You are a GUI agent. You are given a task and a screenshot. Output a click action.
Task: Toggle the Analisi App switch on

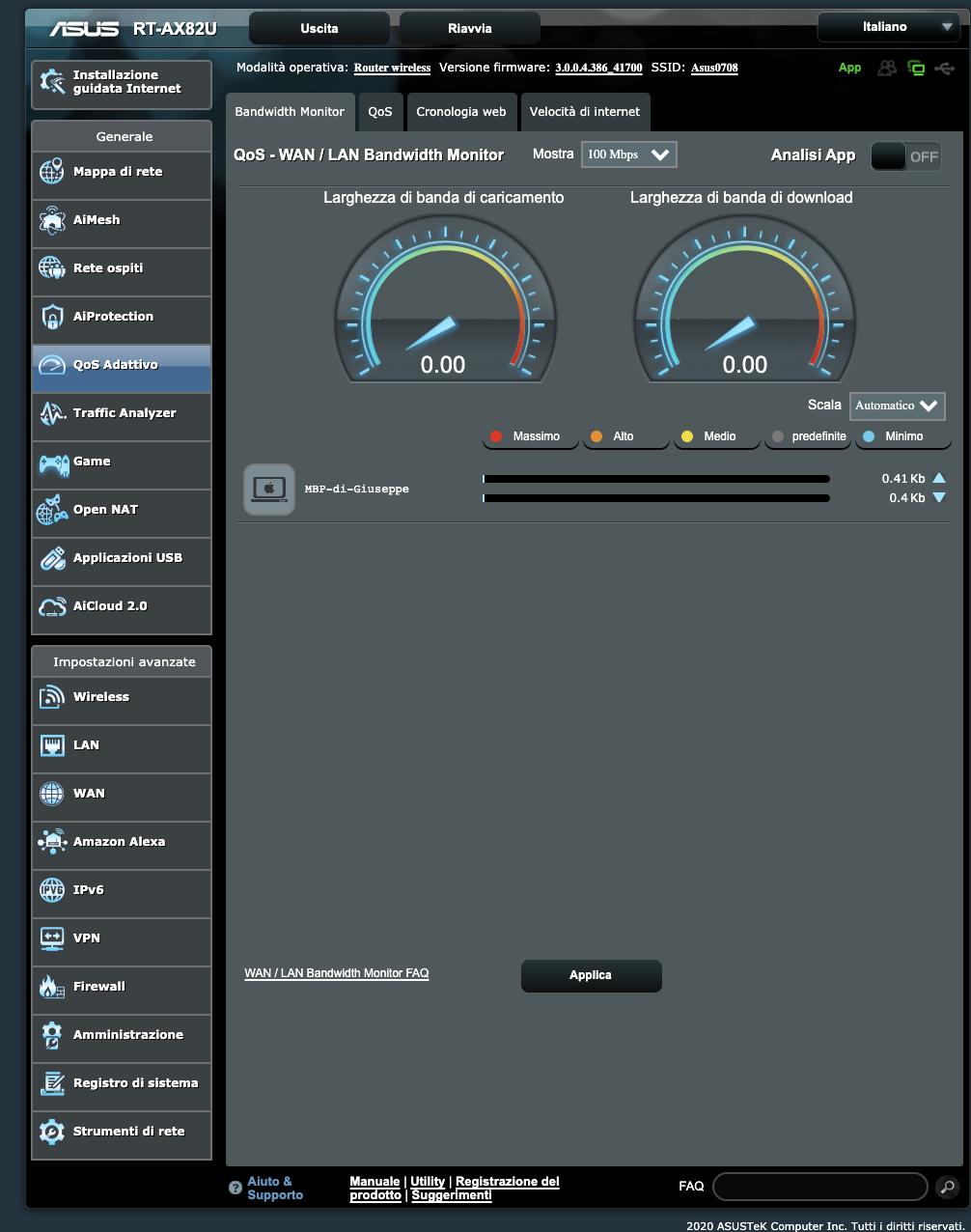[x=905, y=156]
